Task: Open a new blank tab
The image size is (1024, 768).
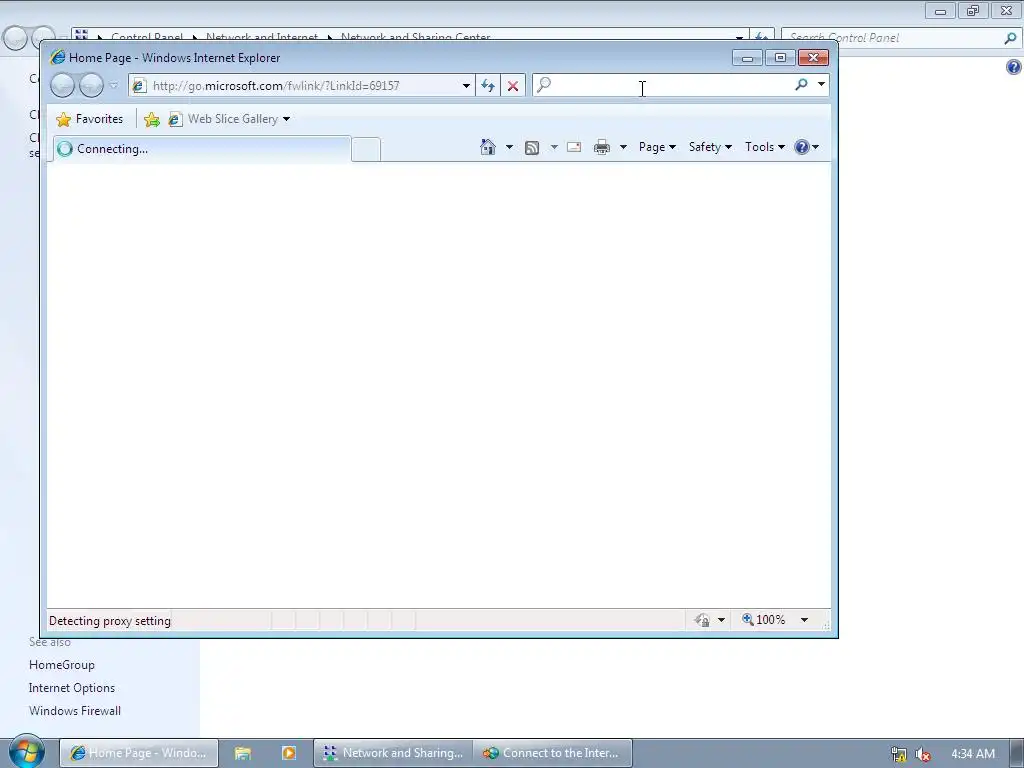Action: 366,150
